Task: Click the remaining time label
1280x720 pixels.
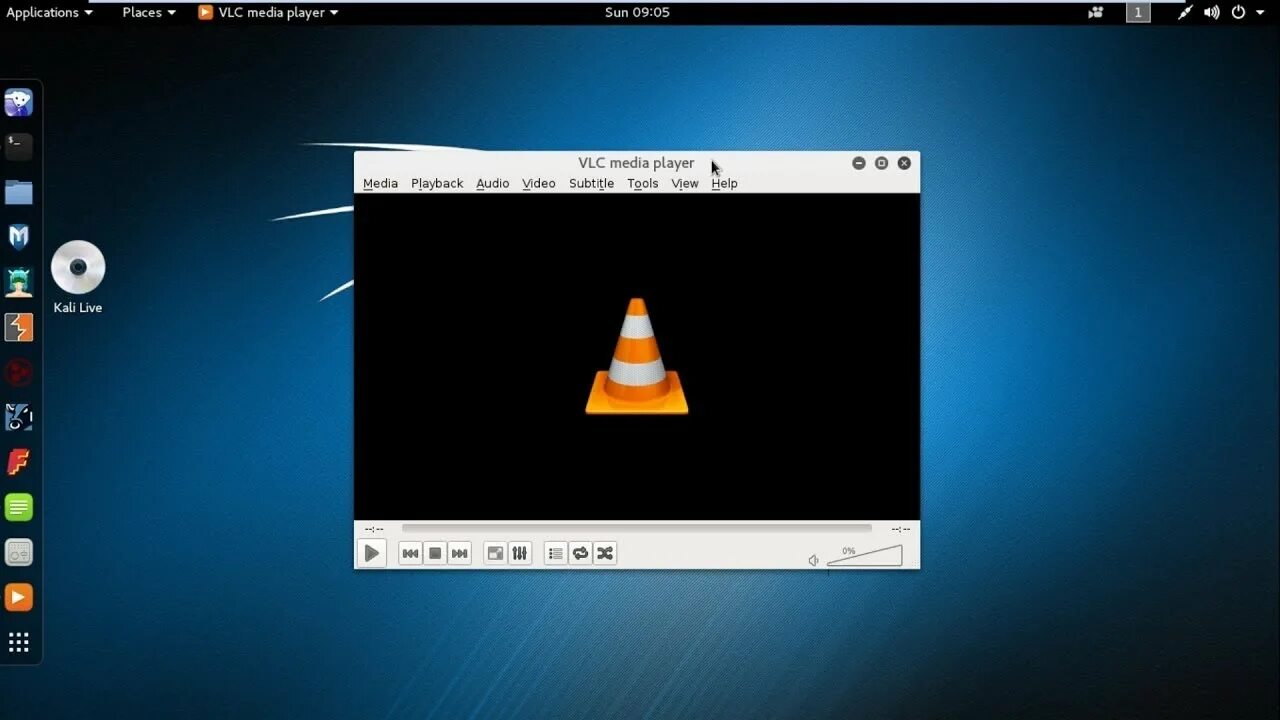Action: pyautogui.click(x=901, y=529)
